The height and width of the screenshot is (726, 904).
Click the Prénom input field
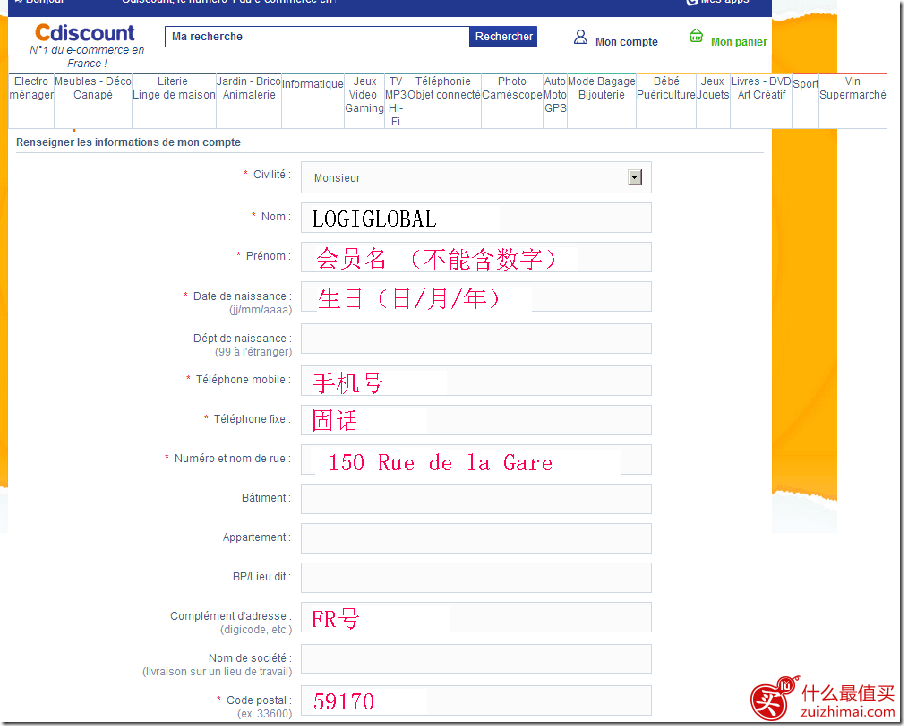tap(476, 257)
